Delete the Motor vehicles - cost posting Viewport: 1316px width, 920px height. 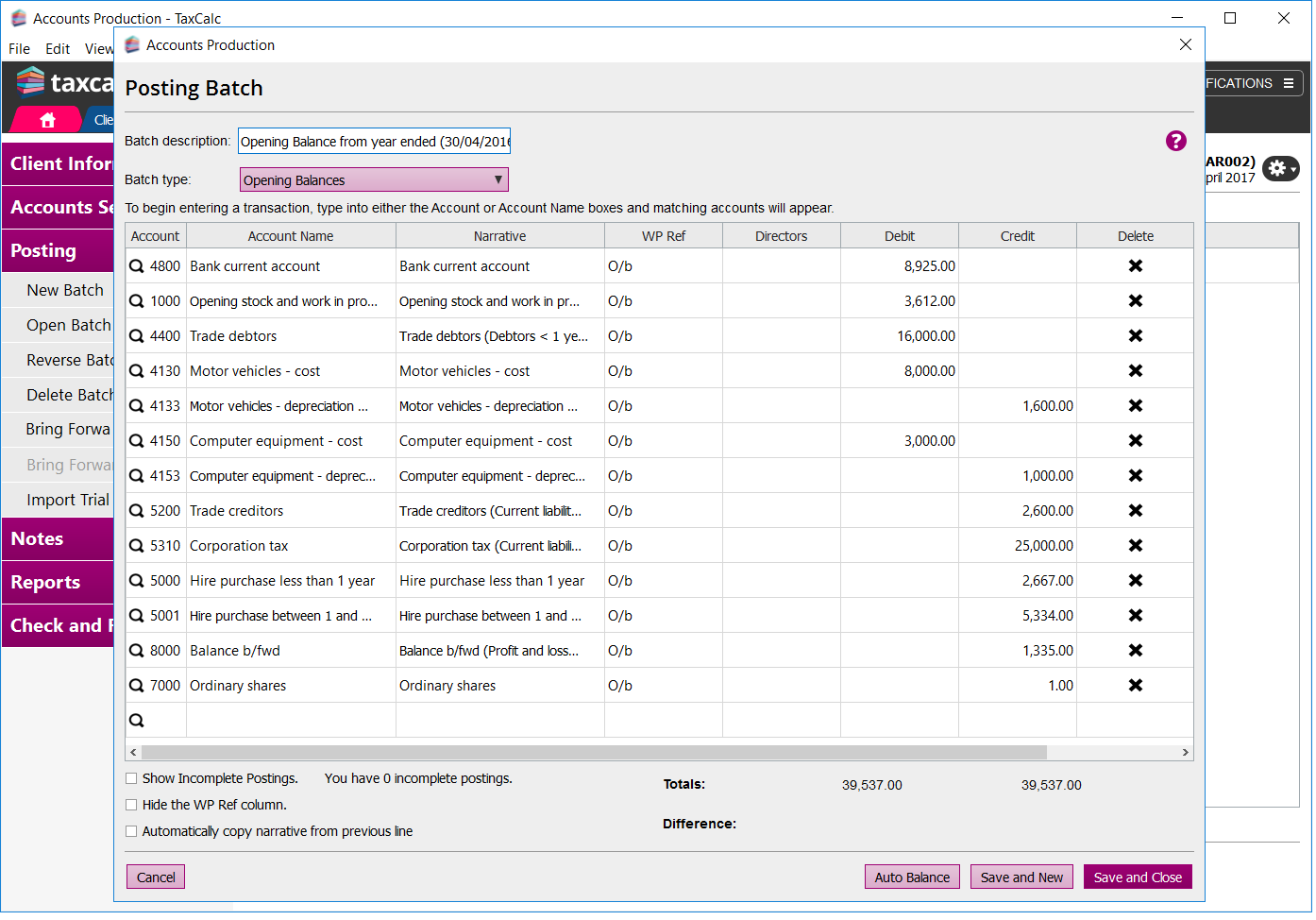point(1136,371)
